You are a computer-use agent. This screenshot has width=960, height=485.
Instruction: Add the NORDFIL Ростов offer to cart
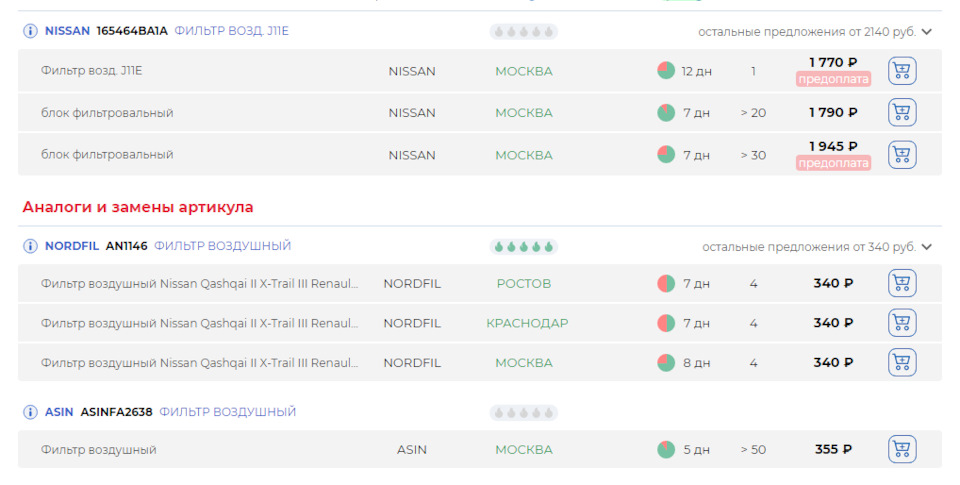tap(902, 284)
